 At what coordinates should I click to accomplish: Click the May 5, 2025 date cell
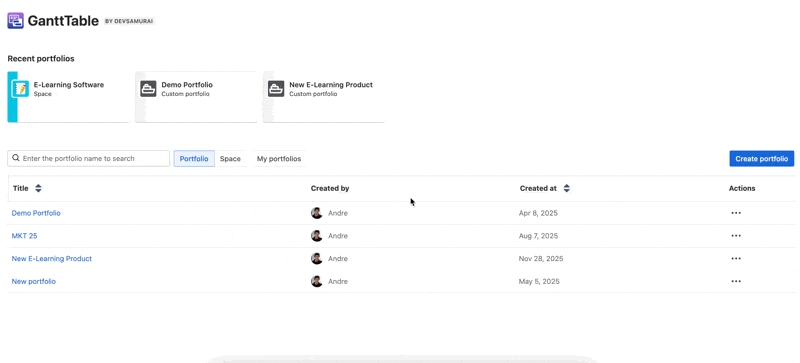click(539, 281)
